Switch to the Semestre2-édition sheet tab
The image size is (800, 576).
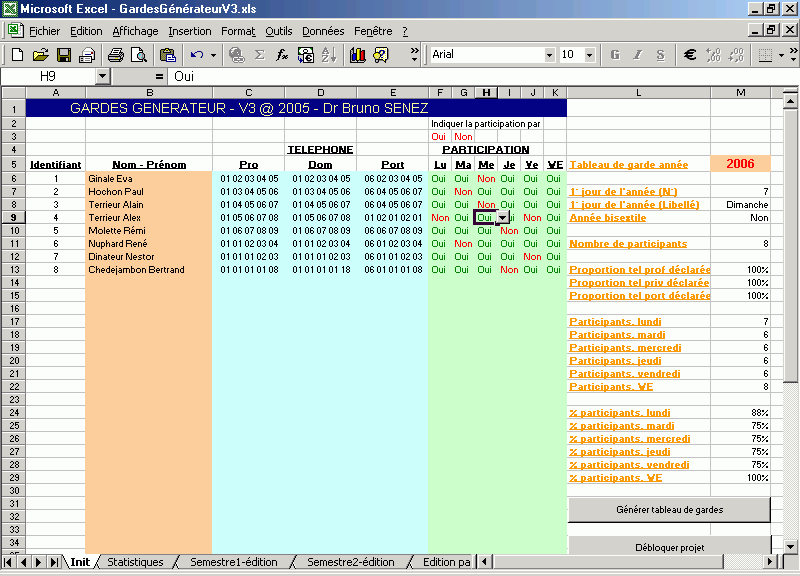tap(351, 562)
